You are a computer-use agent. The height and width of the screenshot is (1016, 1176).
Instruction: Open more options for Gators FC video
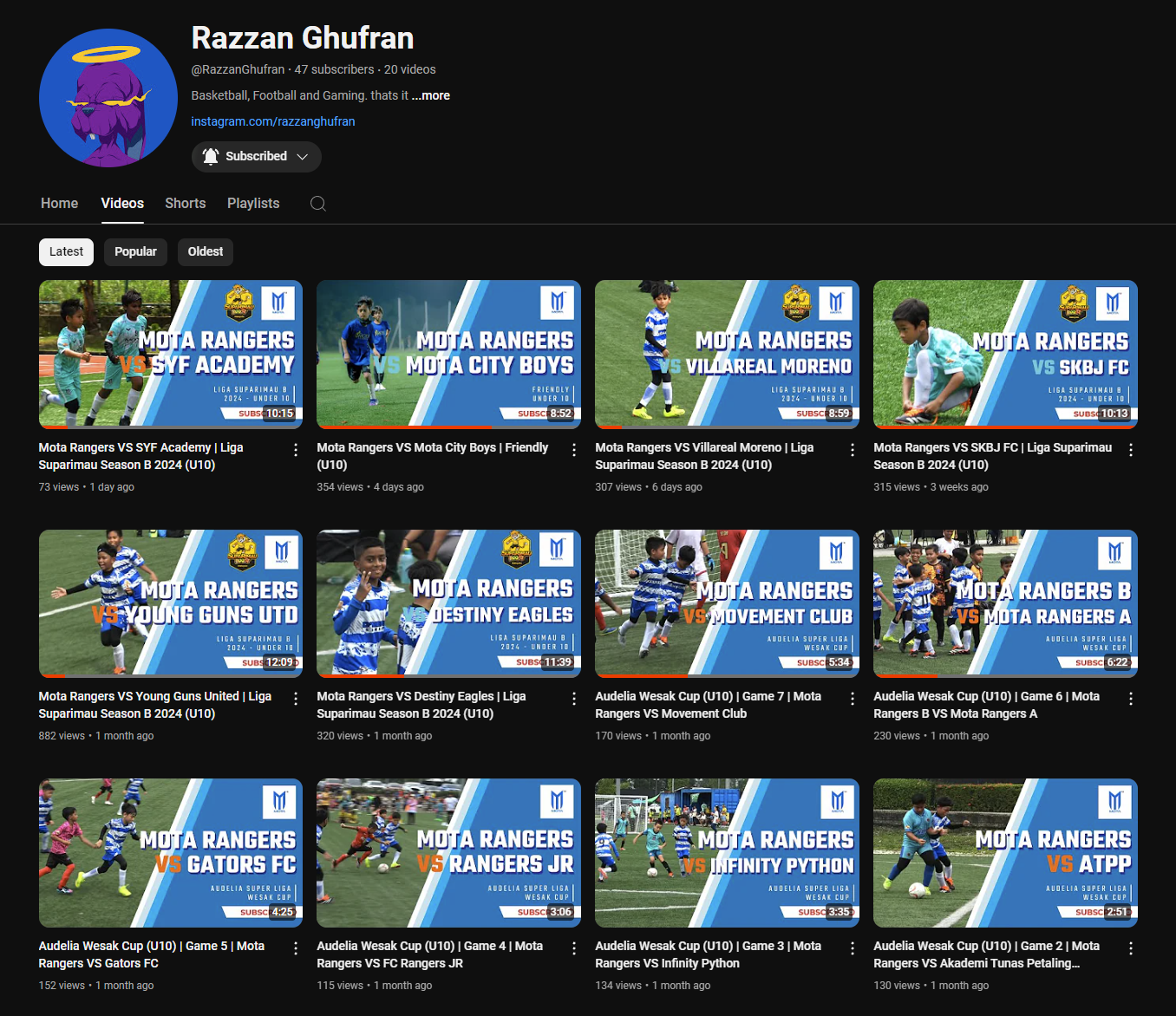[296, 948]
